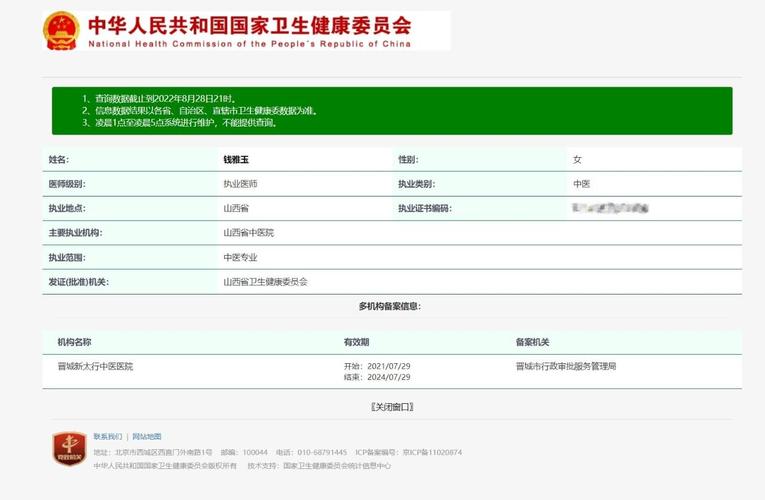This screenshot has height=500, width=765.
Task: Click the red shield badge icon in footer
Action: tap(69, 448)
